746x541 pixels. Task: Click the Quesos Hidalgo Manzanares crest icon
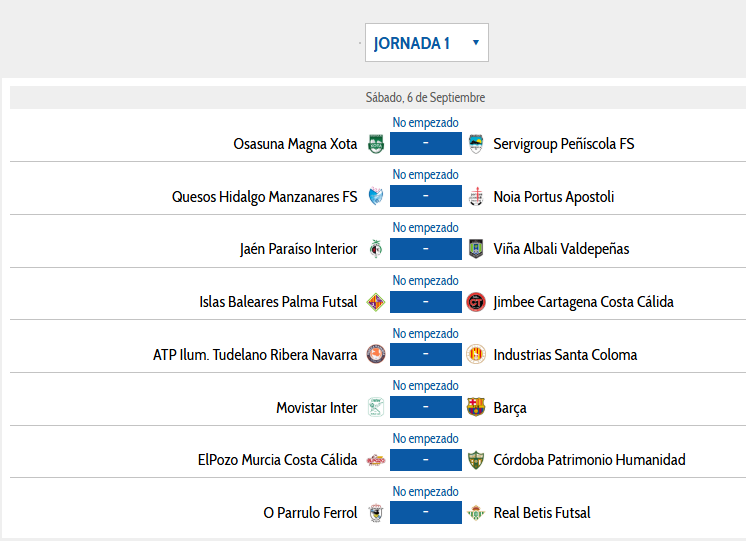376,196
